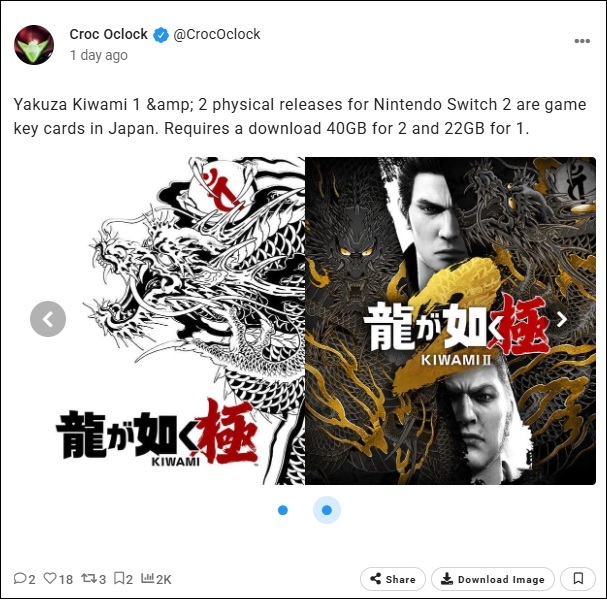Image resolution: width=607 pixels, height=600 pixels.
Task: Click the blue verified badge icon
Action: click(161, 35)
